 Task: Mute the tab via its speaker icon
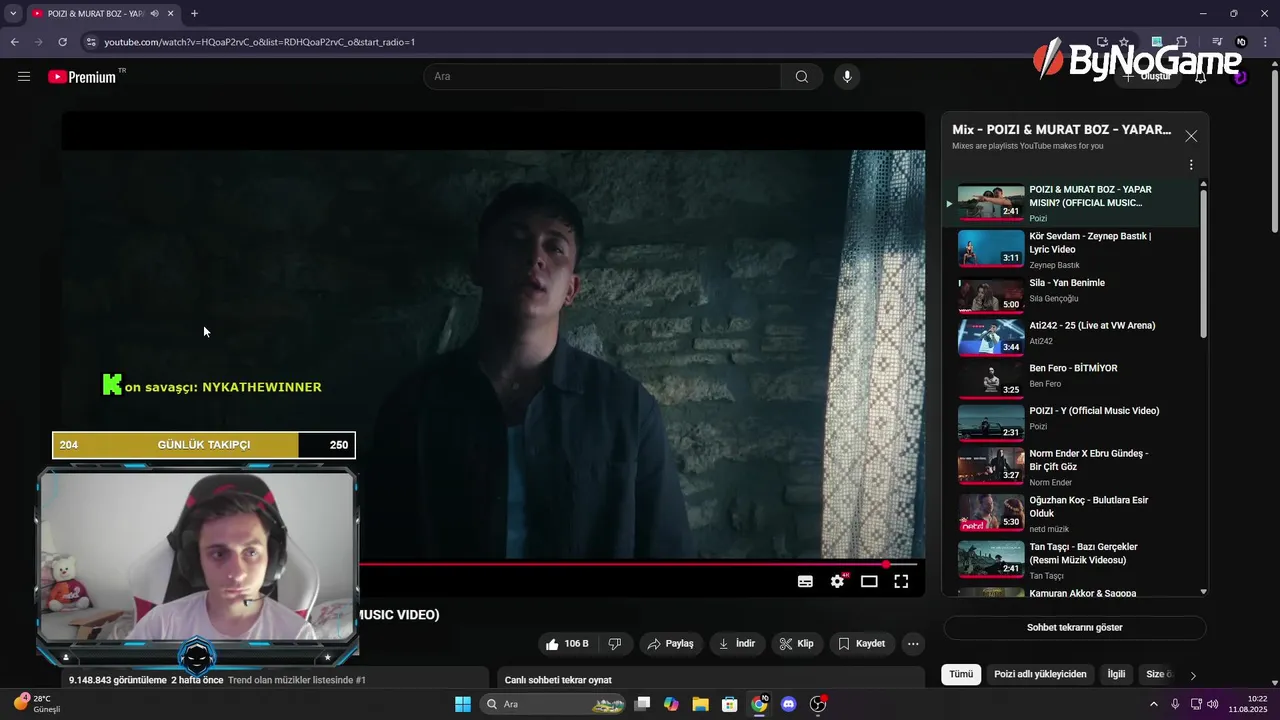pyautogui.click(x=154, y=13)
